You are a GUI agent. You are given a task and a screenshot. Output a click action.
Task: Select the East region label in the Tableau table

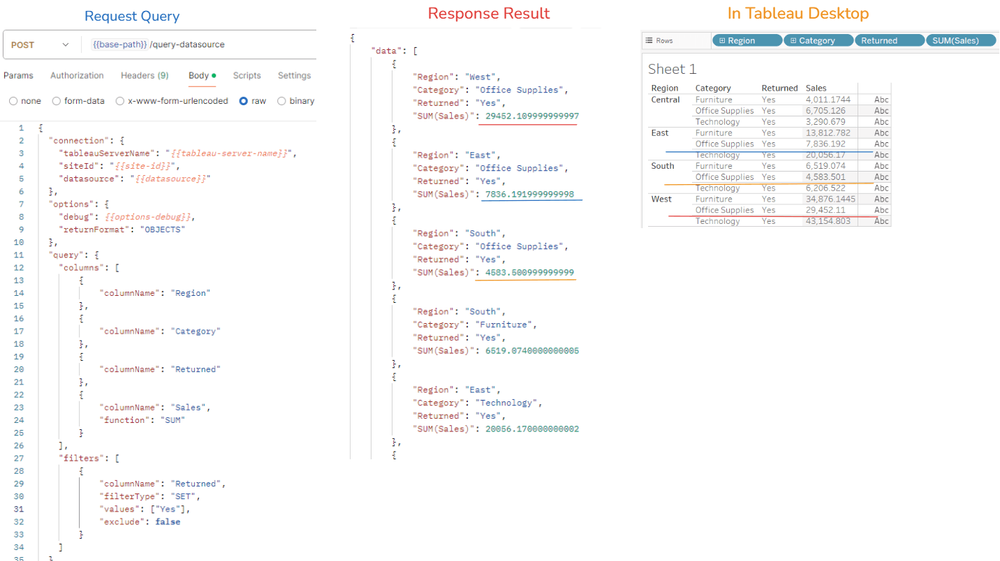point(659,133)
